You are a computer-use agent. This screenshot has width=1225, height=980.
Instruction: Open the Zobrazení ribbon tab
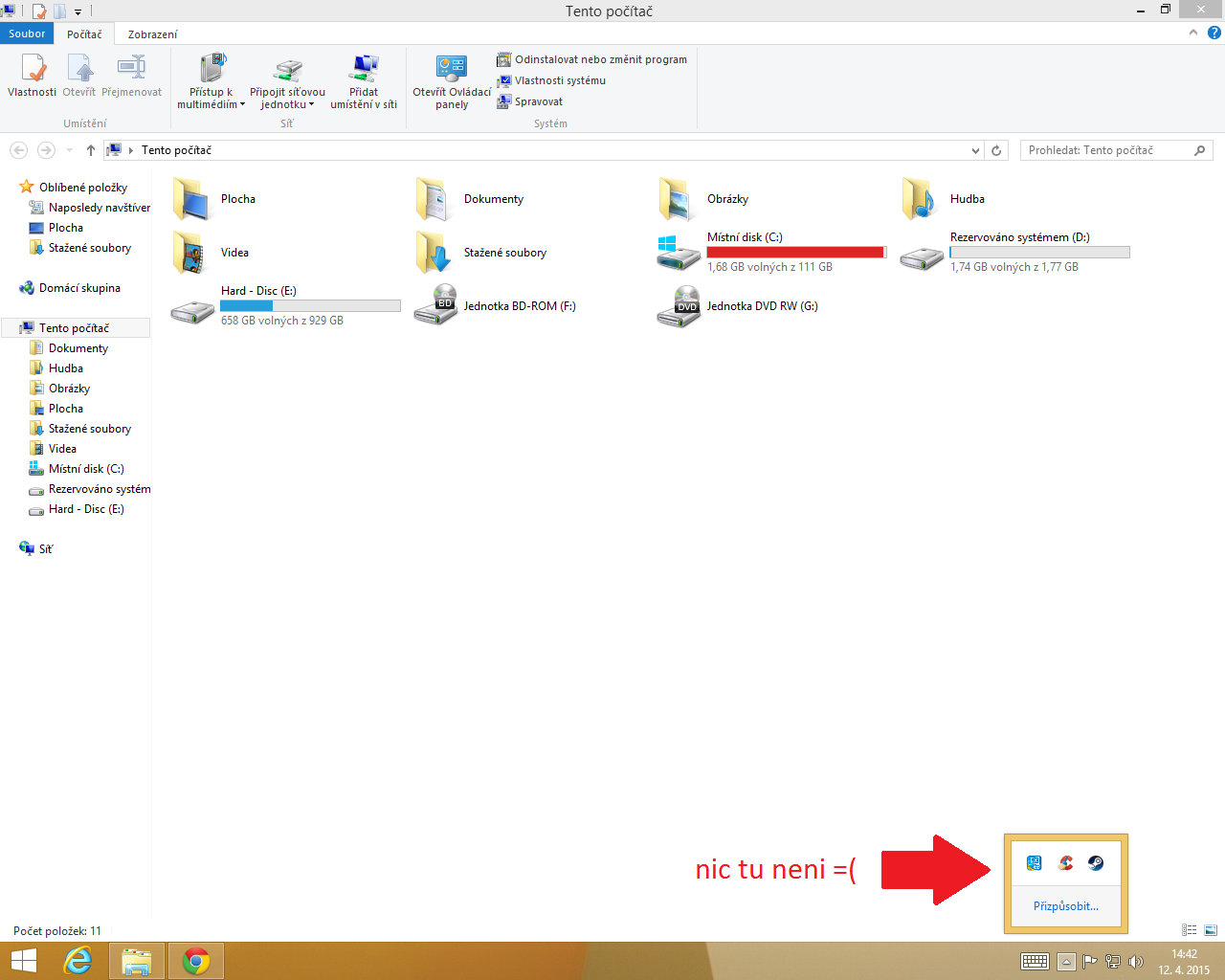152,34
